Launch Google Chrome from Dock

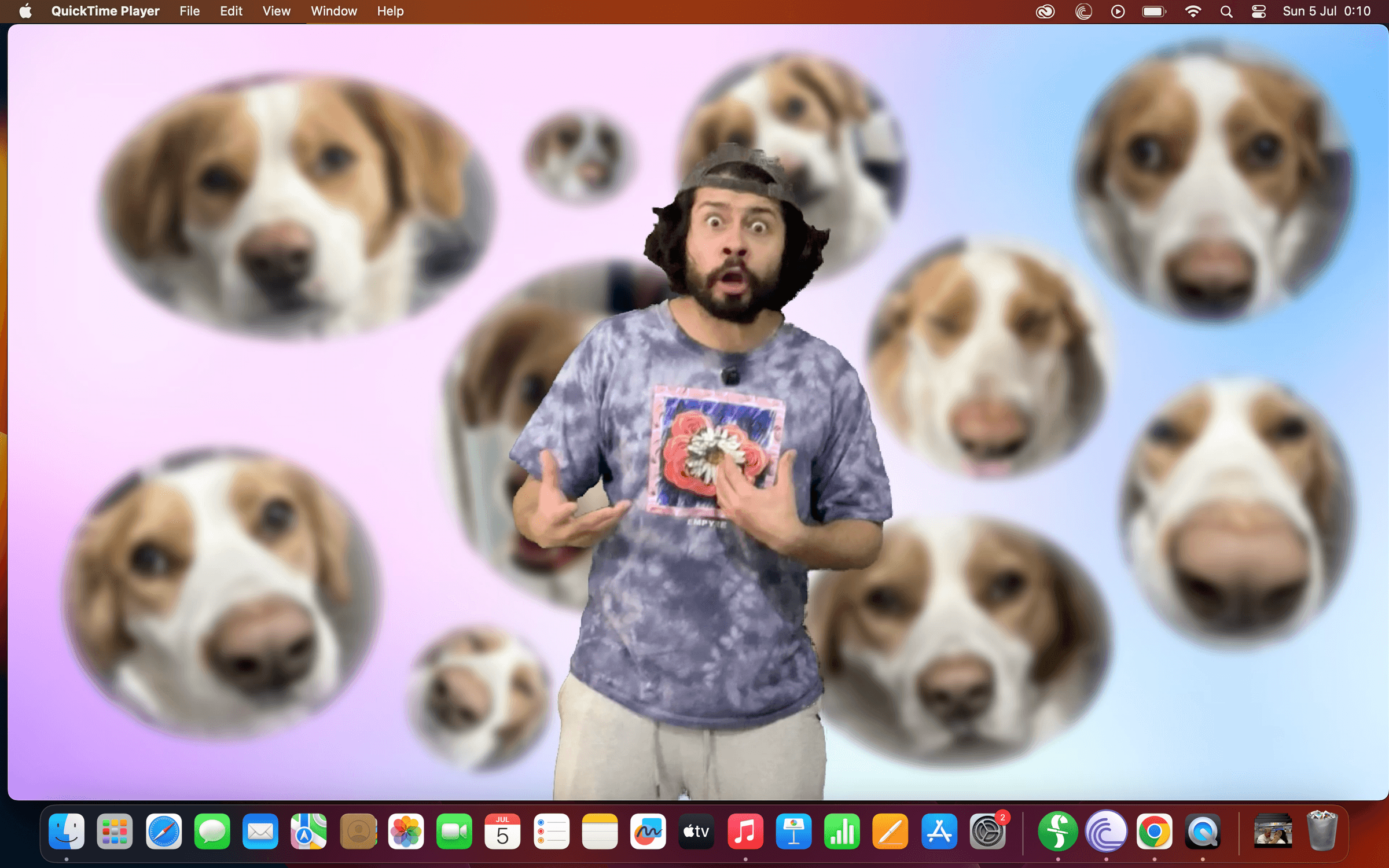pos(1154,832)
